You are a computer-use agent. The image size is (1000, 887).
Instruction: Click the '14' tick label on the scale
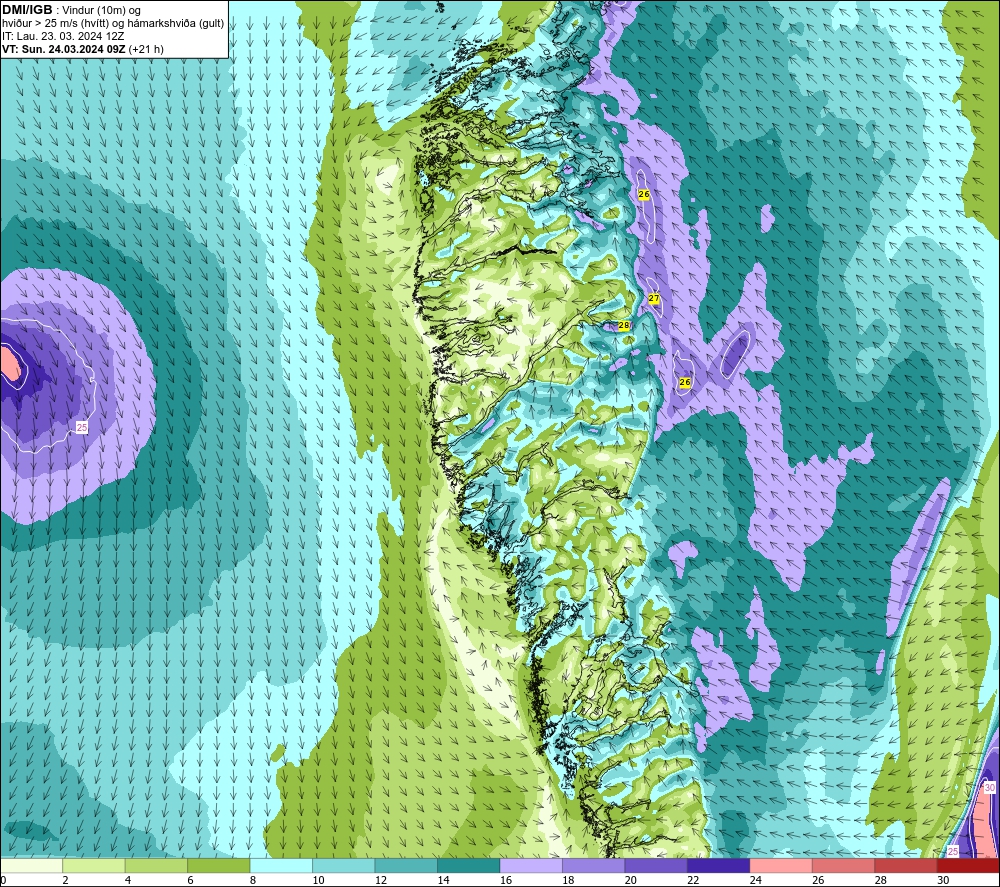443,880
